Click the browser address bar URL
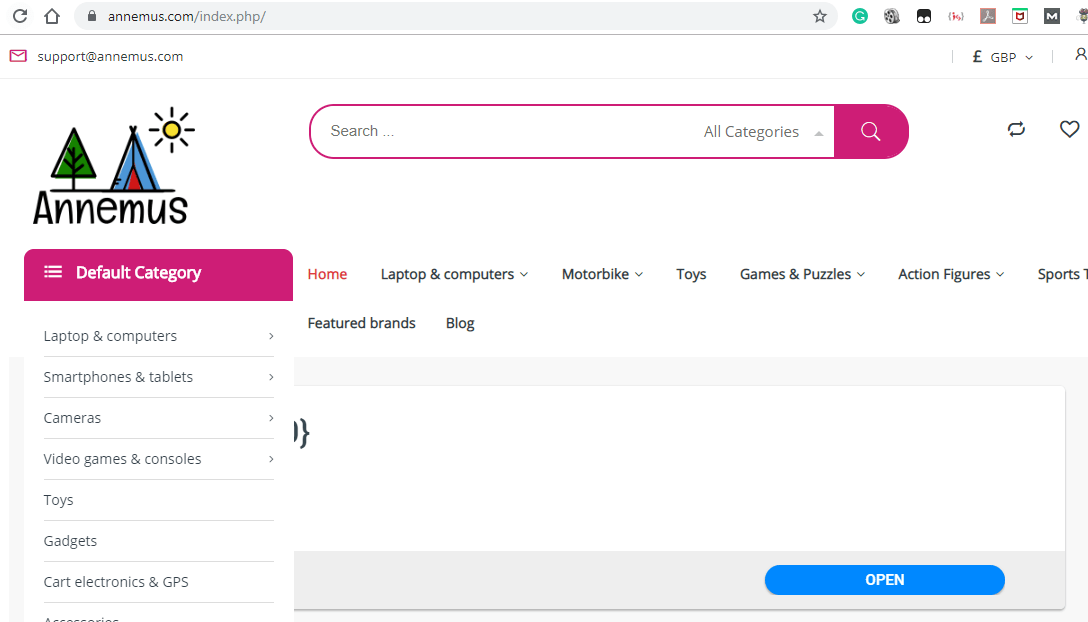Viewport: 1088px width, 622px height. click(x=187, y=16)
